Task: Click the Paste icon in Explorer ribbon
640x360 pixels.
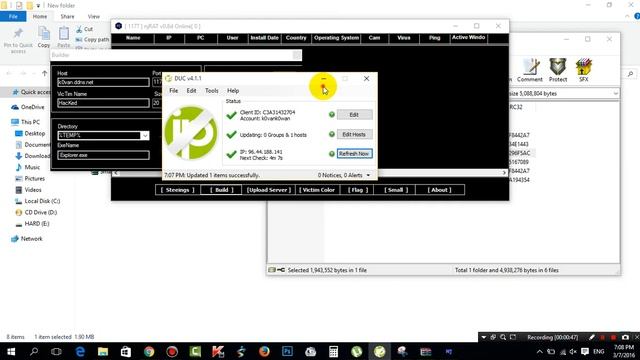Action: [x=64, y=33]
